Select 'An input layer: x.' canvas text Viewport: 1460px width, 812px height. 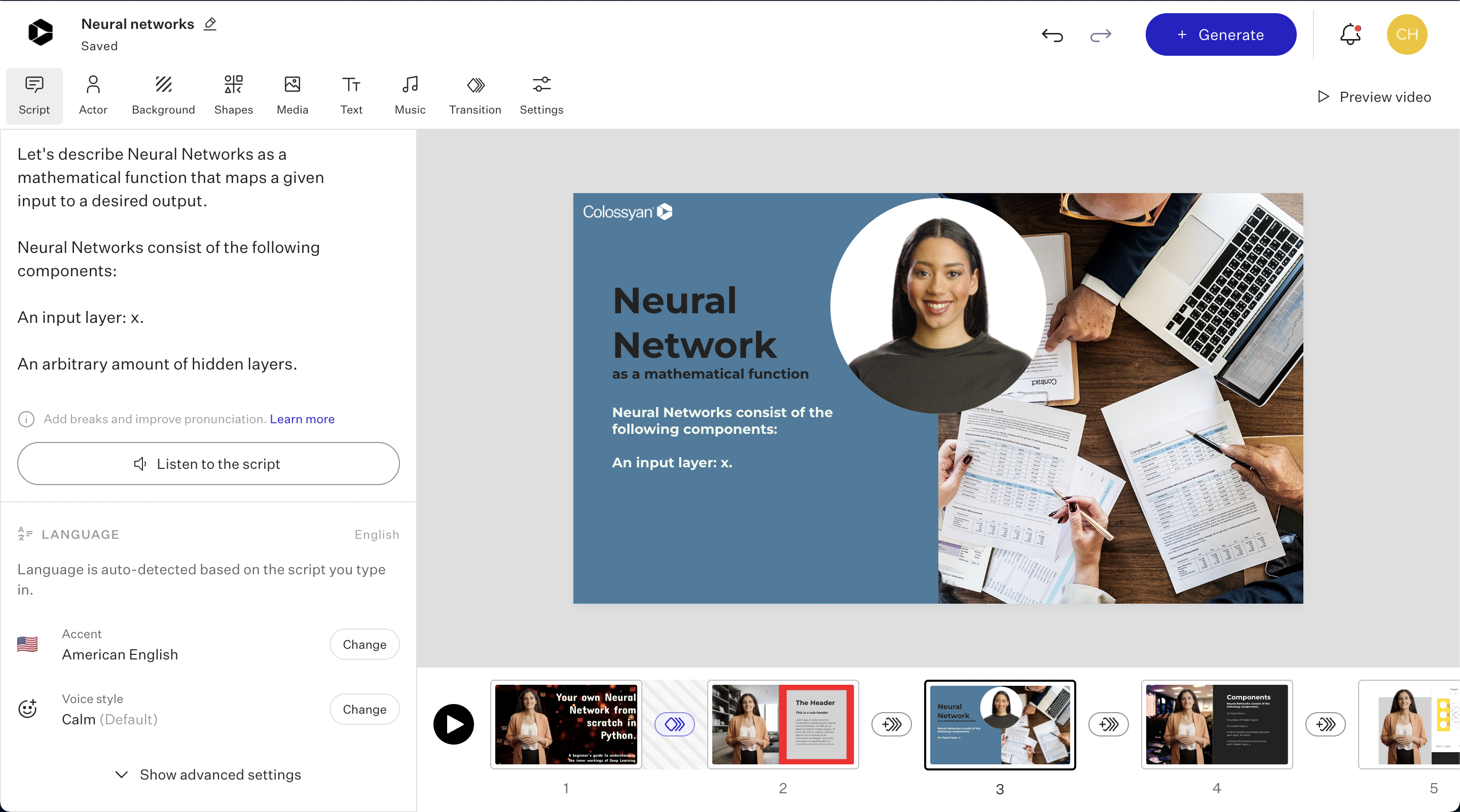pyautogui.click(x=672, y=462)
